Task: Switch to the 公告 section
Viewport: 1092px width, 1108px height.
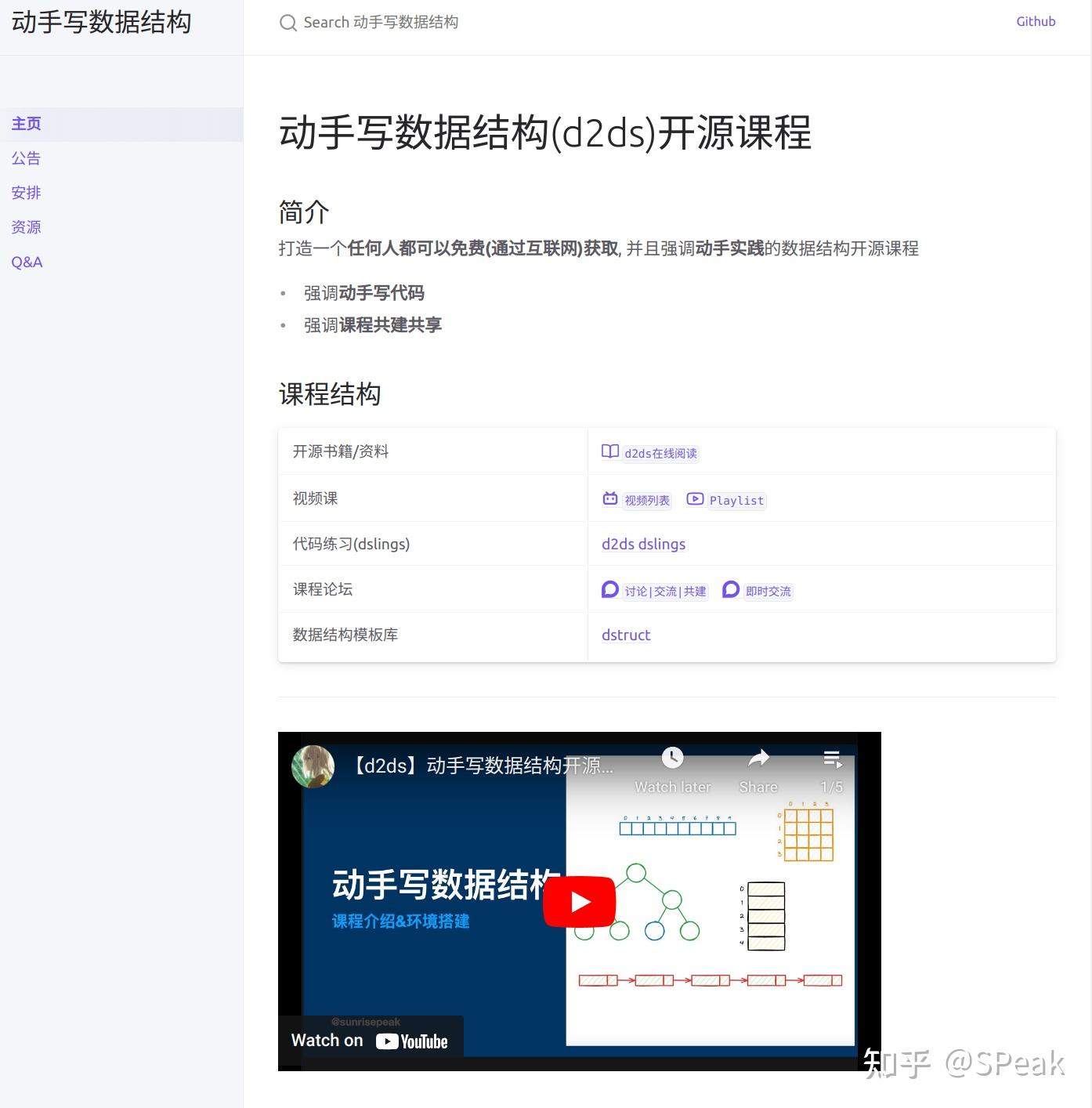Action: tap(26, 158)
